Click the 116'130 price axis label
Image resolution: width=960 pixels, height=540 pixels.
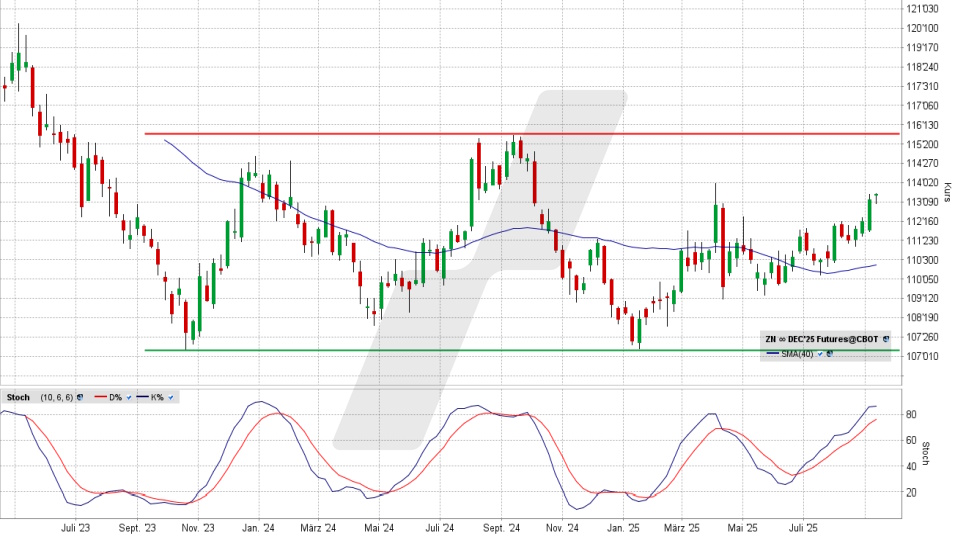point(922,125)
